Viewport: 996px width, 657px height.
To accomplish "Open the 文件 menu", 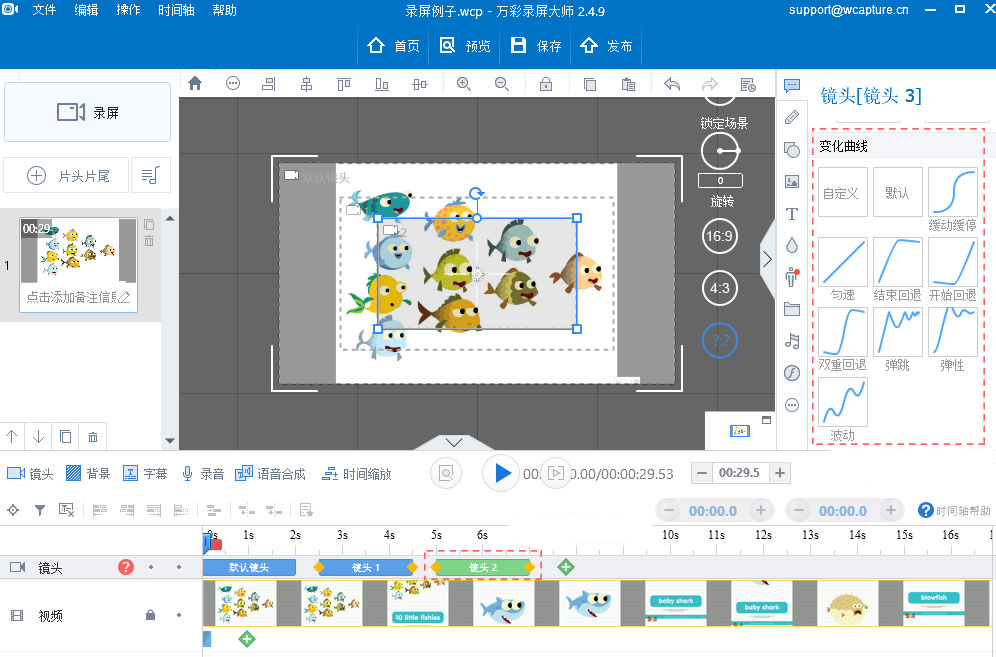I will [44, 11].
